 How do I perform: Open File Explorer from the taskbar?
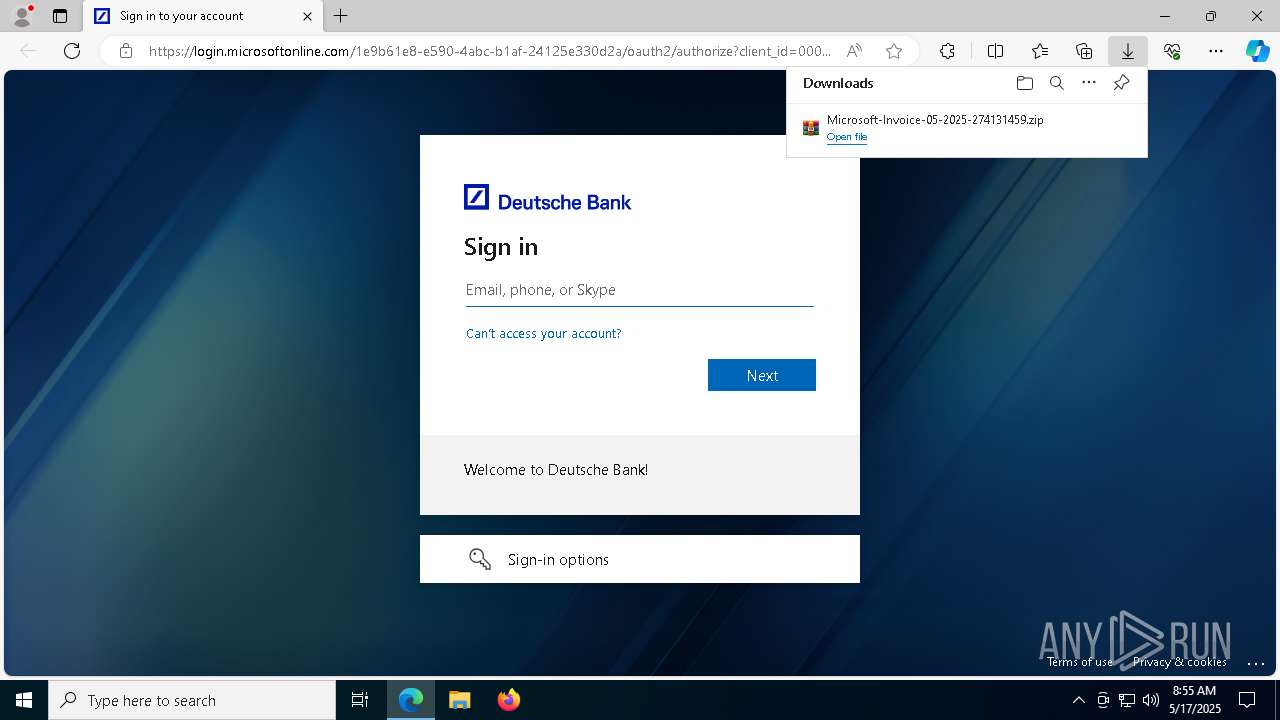point(459,700)
